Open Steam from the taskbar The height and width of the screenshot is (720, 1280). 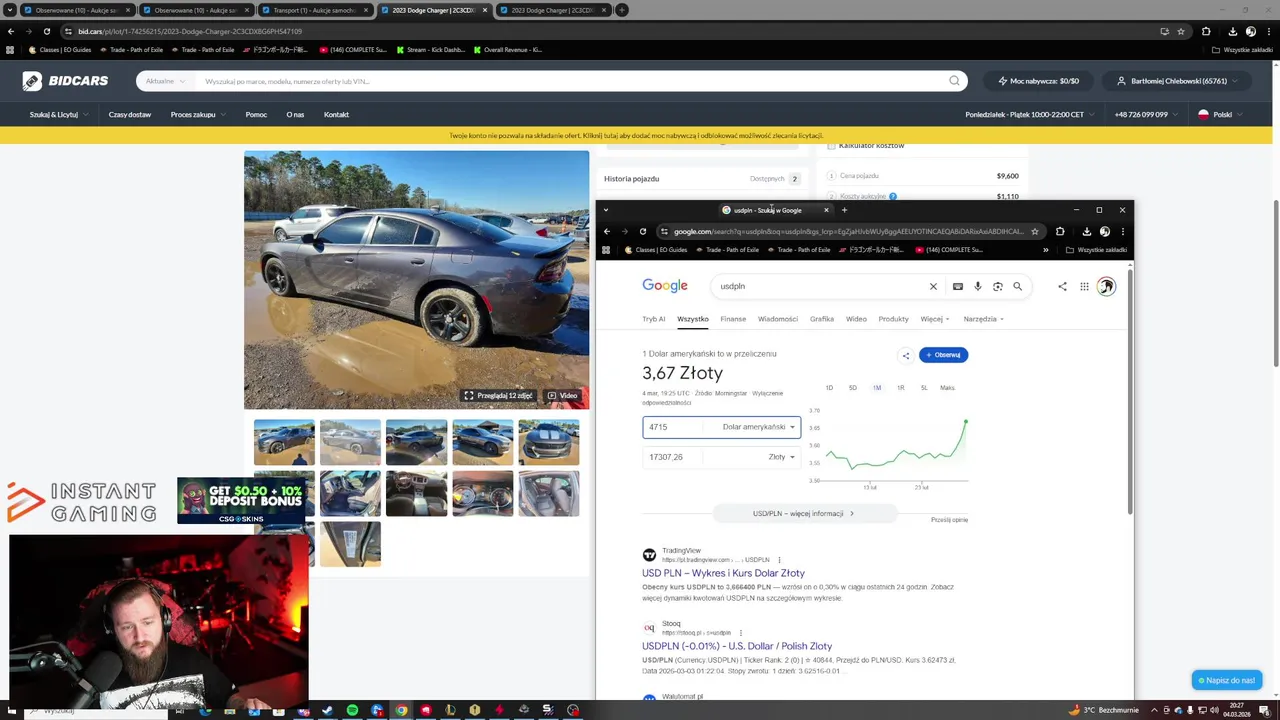click(327, 710)
